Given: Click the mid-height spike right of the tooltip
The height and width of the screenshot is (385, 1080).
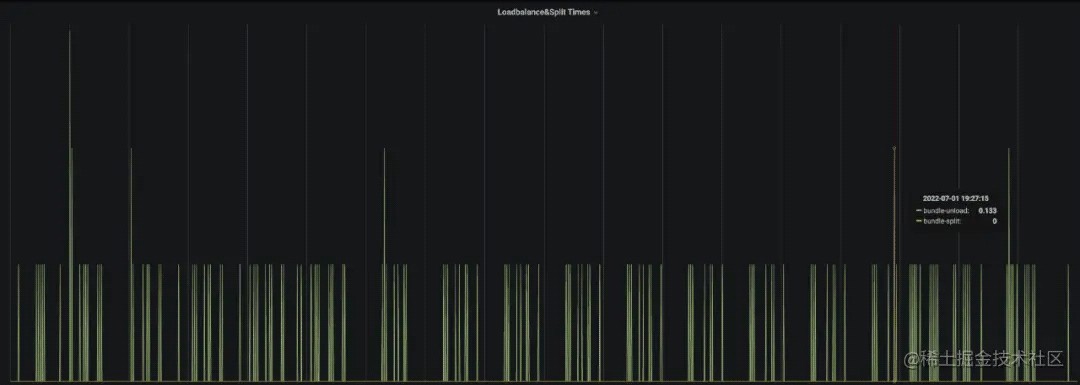Looking at the screenshot, I should tap(1009, 264).
